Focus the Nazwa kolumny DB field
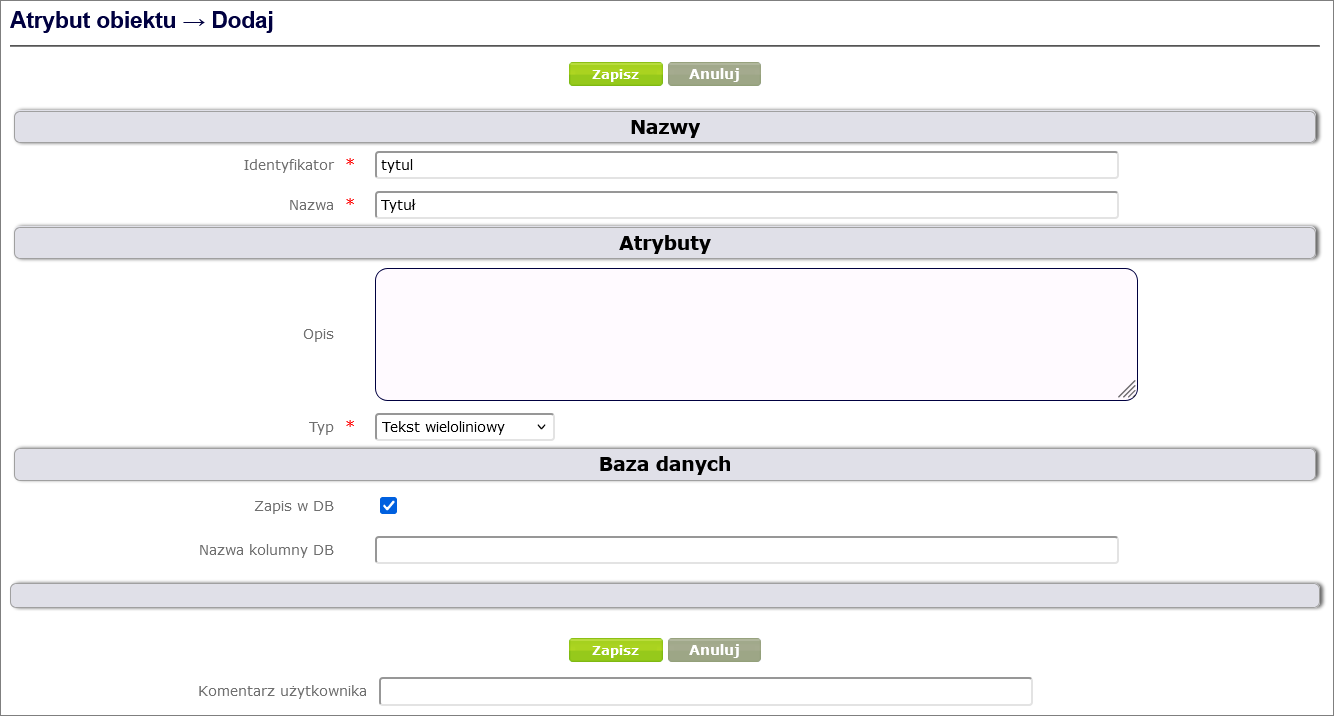The image size is (1336, 718). 746,550
